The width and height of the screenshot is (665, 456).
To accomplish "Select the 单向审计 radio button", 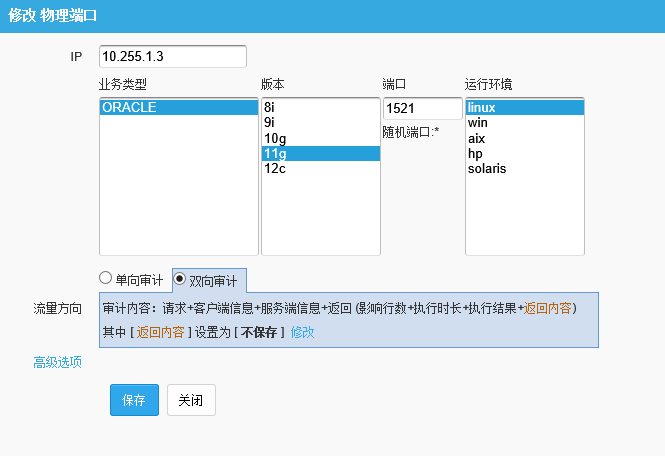I will tap(106, 278).
